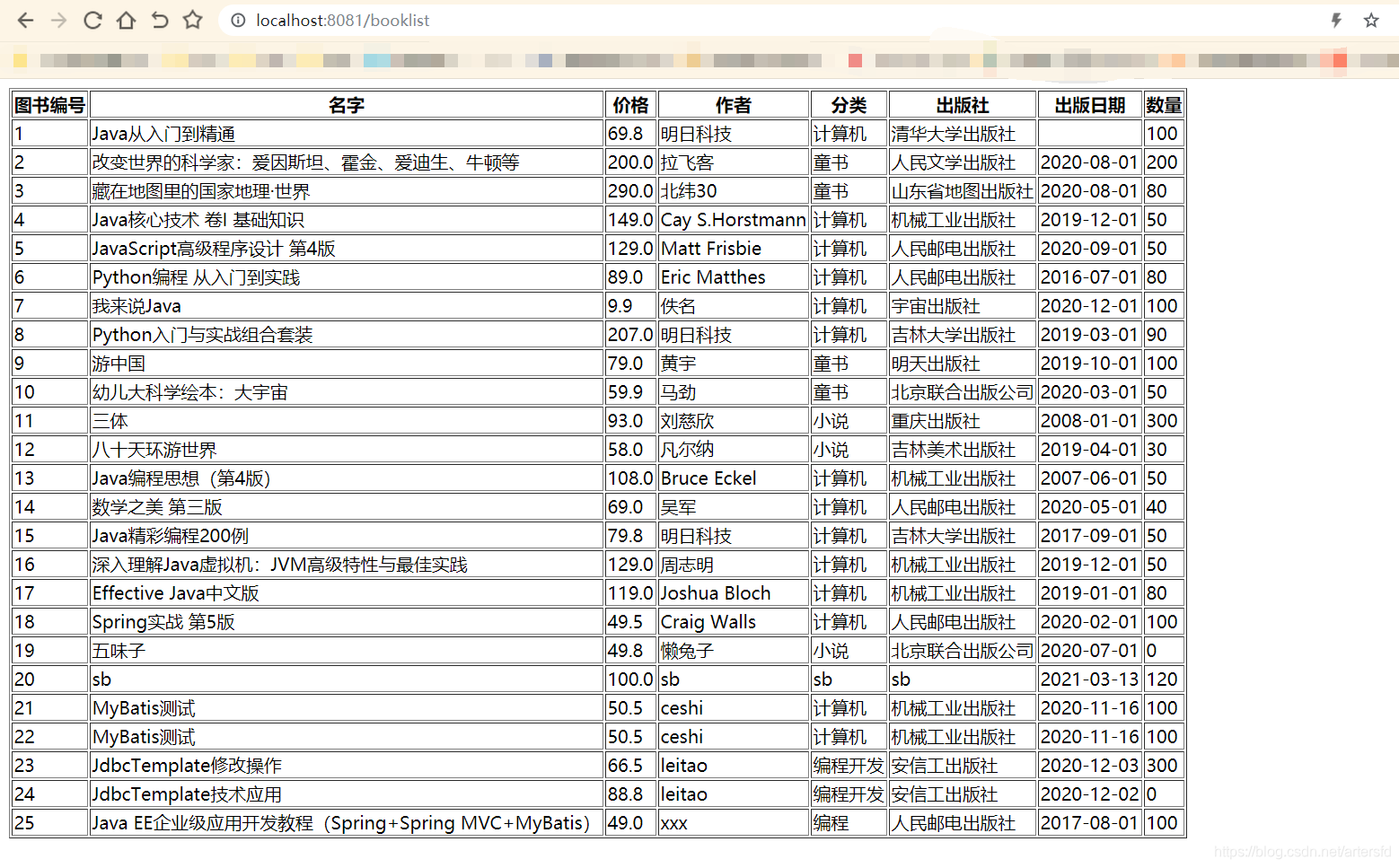Click author Joshua Bloch
The height and width of the screenshot is (868, 1399).
click(x=716, y=593)
